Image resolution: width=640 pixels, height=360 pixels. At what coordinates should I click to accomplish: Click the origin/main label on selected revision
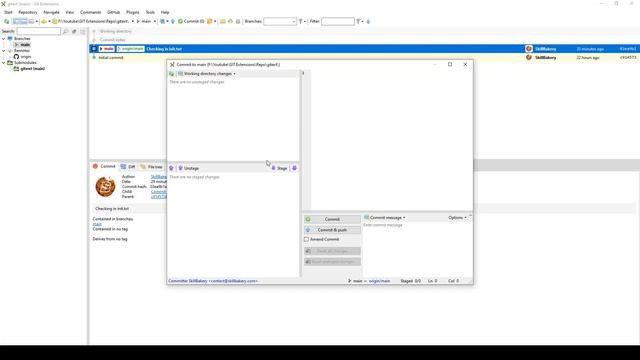click(131, 49)
